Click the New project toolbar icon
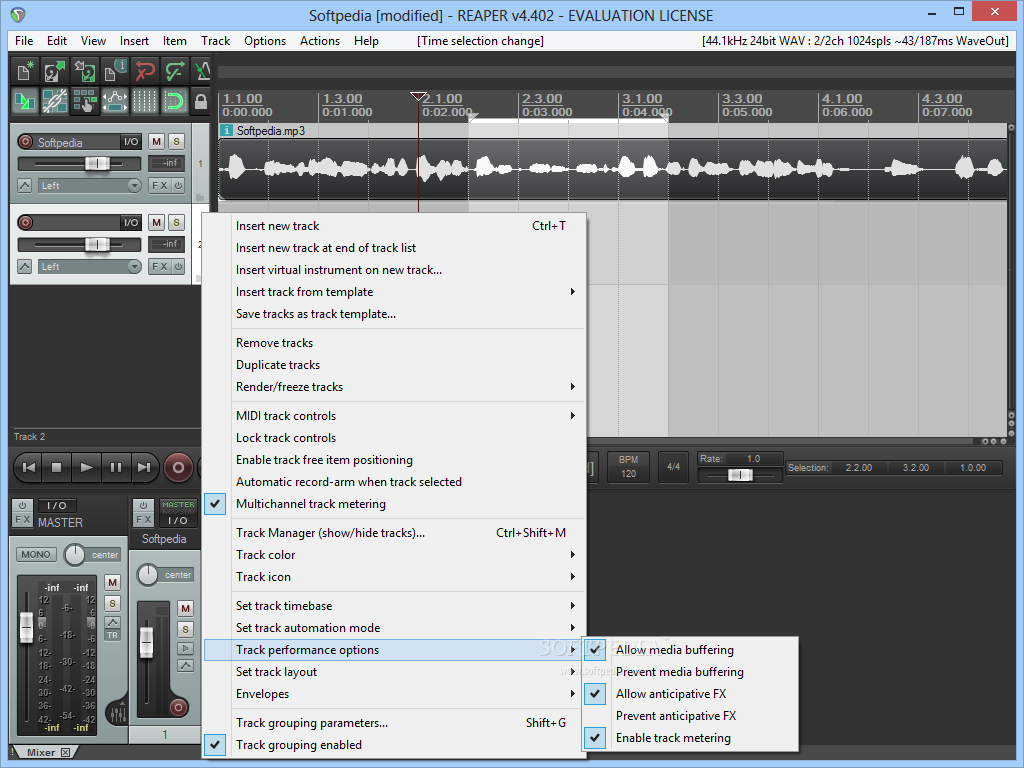 click(x=25, y=71)
